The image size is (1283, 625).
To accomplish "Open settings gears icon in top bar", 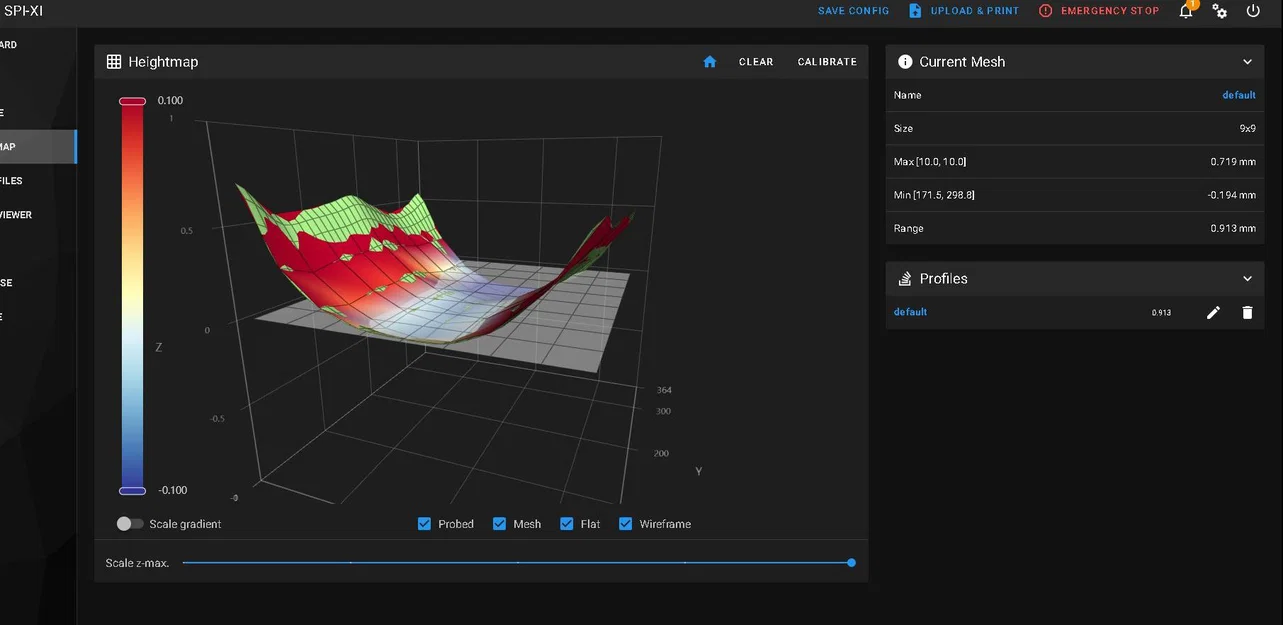I will (1220, 11).
